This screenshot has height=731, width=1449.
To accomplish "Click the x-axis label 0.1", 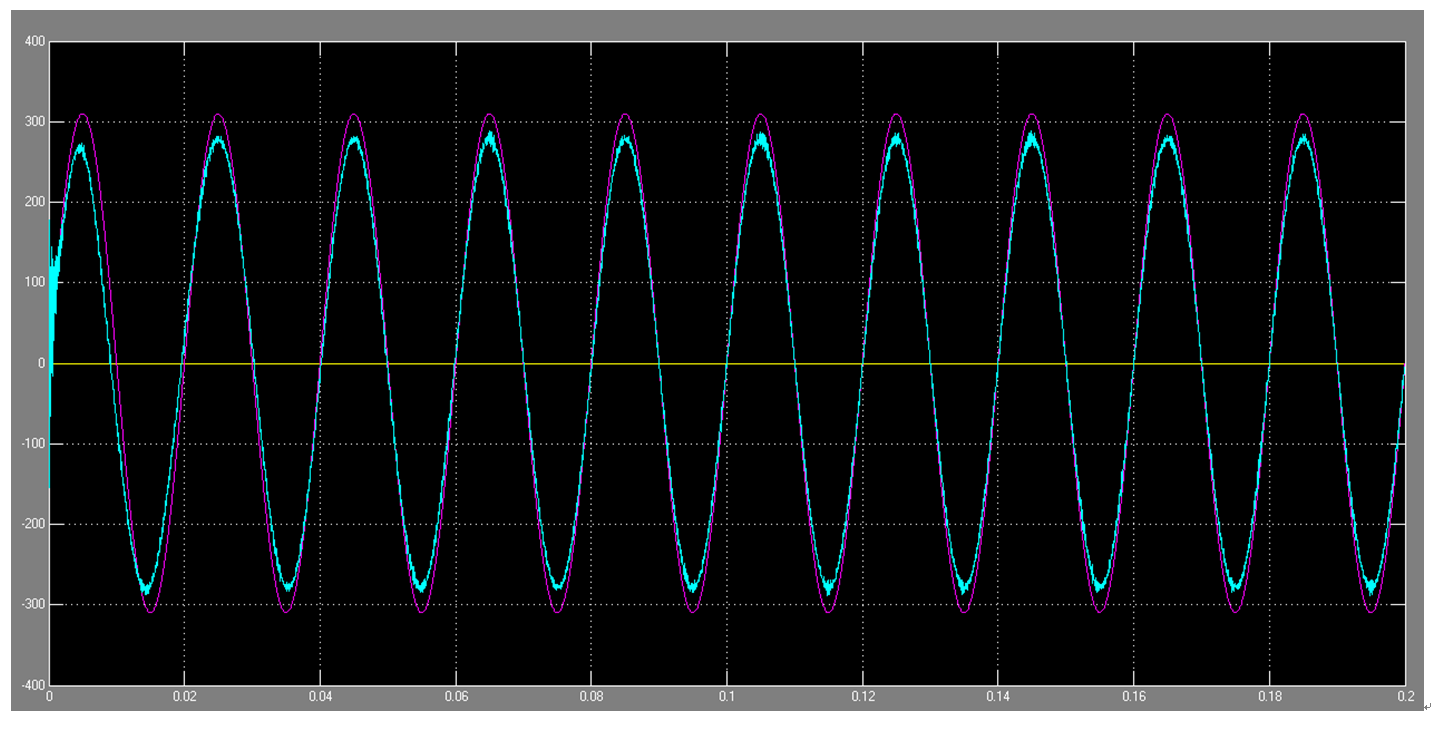I will pos(727,695).
